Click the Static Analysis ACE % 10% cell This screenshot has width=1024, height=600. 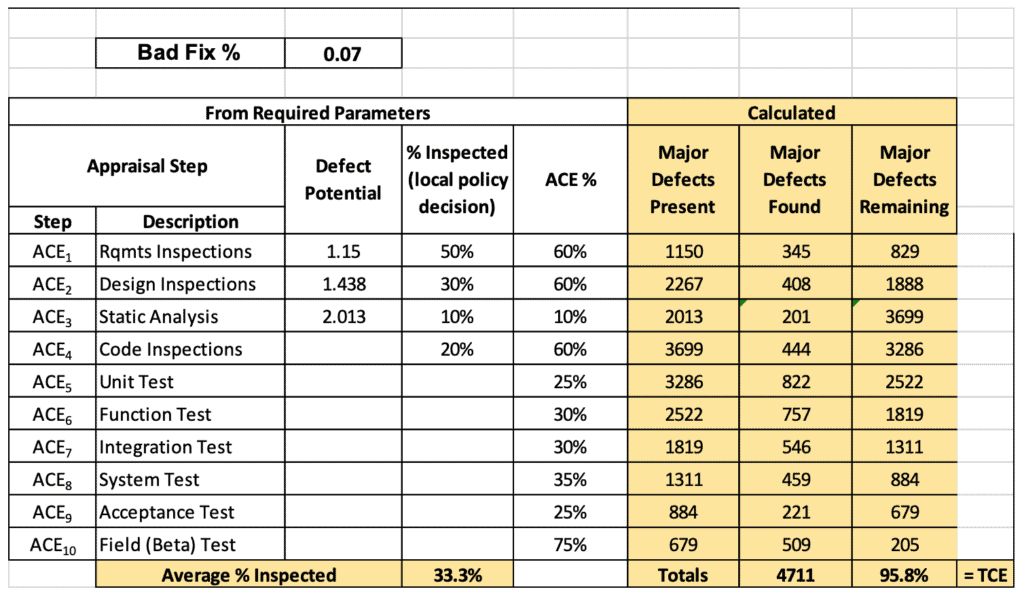click(x=570, y=316)
